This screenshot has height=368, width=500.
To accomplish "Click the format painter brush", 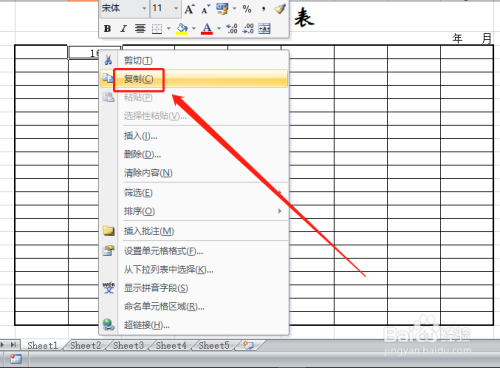I will click(280, 9).
